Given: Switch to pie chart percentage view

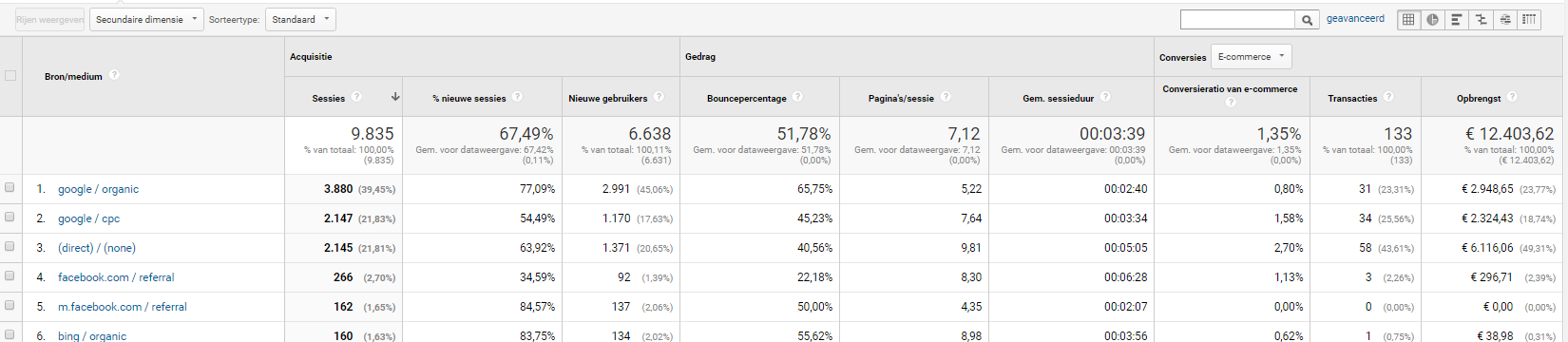Looking at the screenshot, I should [x=1432, y=19].
